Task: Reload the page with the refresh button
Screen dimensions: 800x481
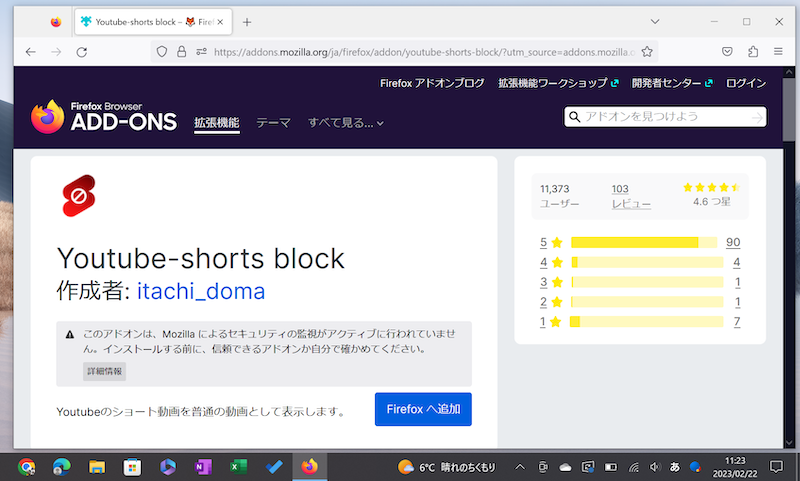Action: pyautogui.click(x=82, y=52)
